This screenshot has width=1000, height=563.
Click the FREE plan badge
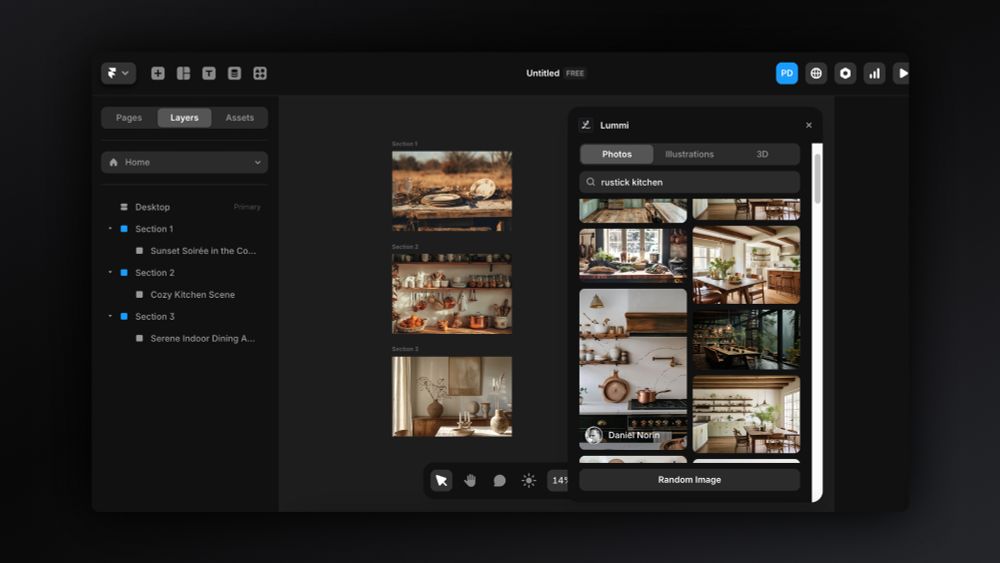575,73
